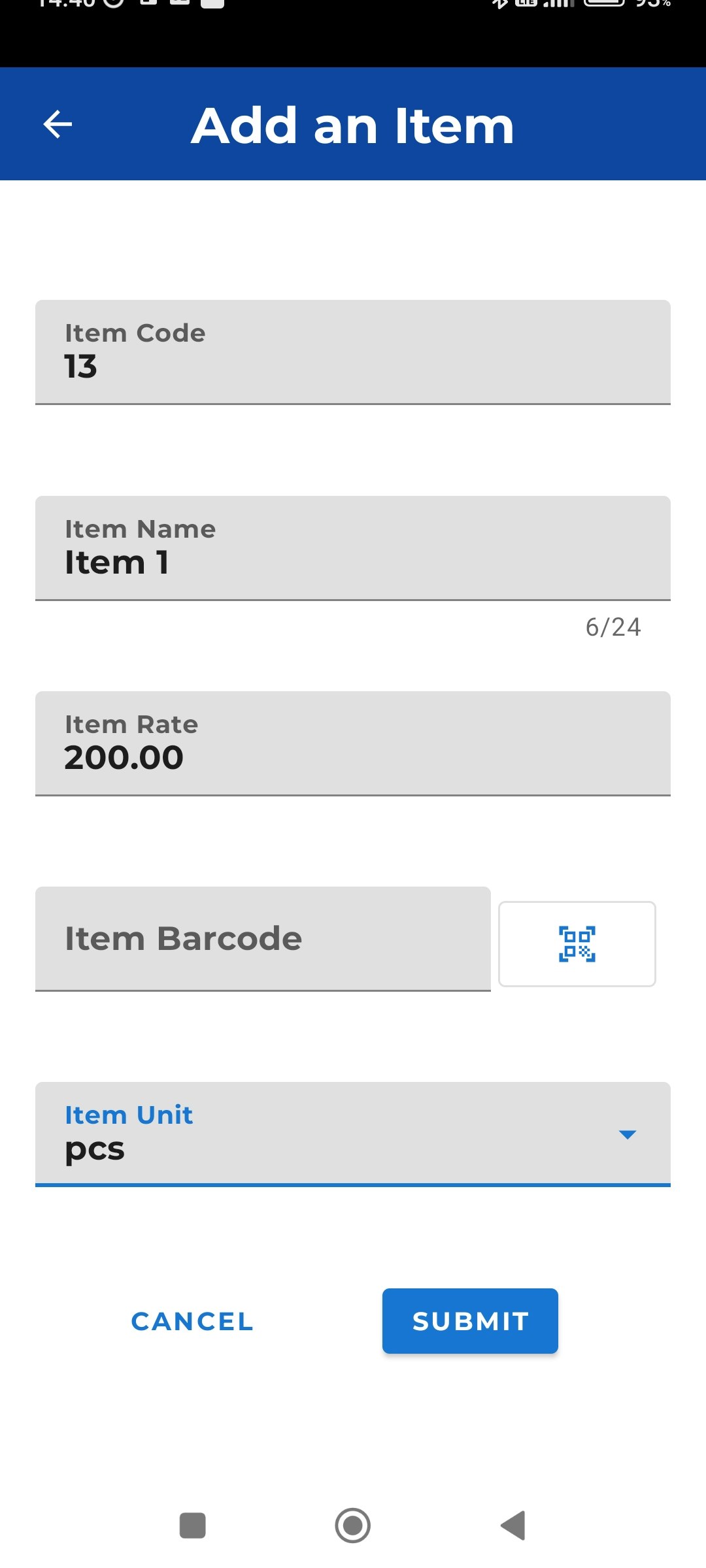Cancel adding the item
706x1568 pixels.
[x=192, y=1322]
